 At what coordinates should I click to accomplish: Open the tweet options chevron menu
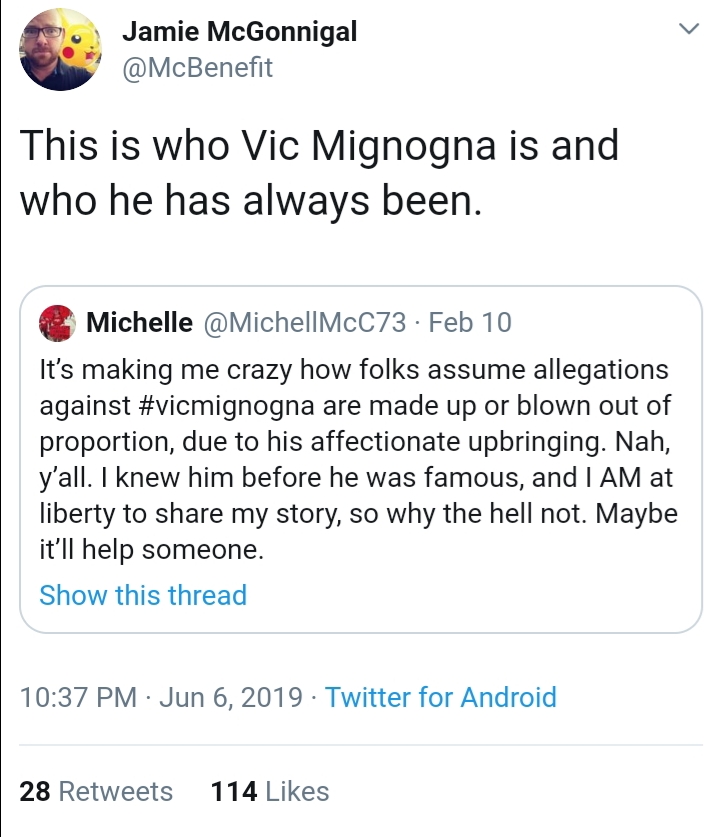689,28
